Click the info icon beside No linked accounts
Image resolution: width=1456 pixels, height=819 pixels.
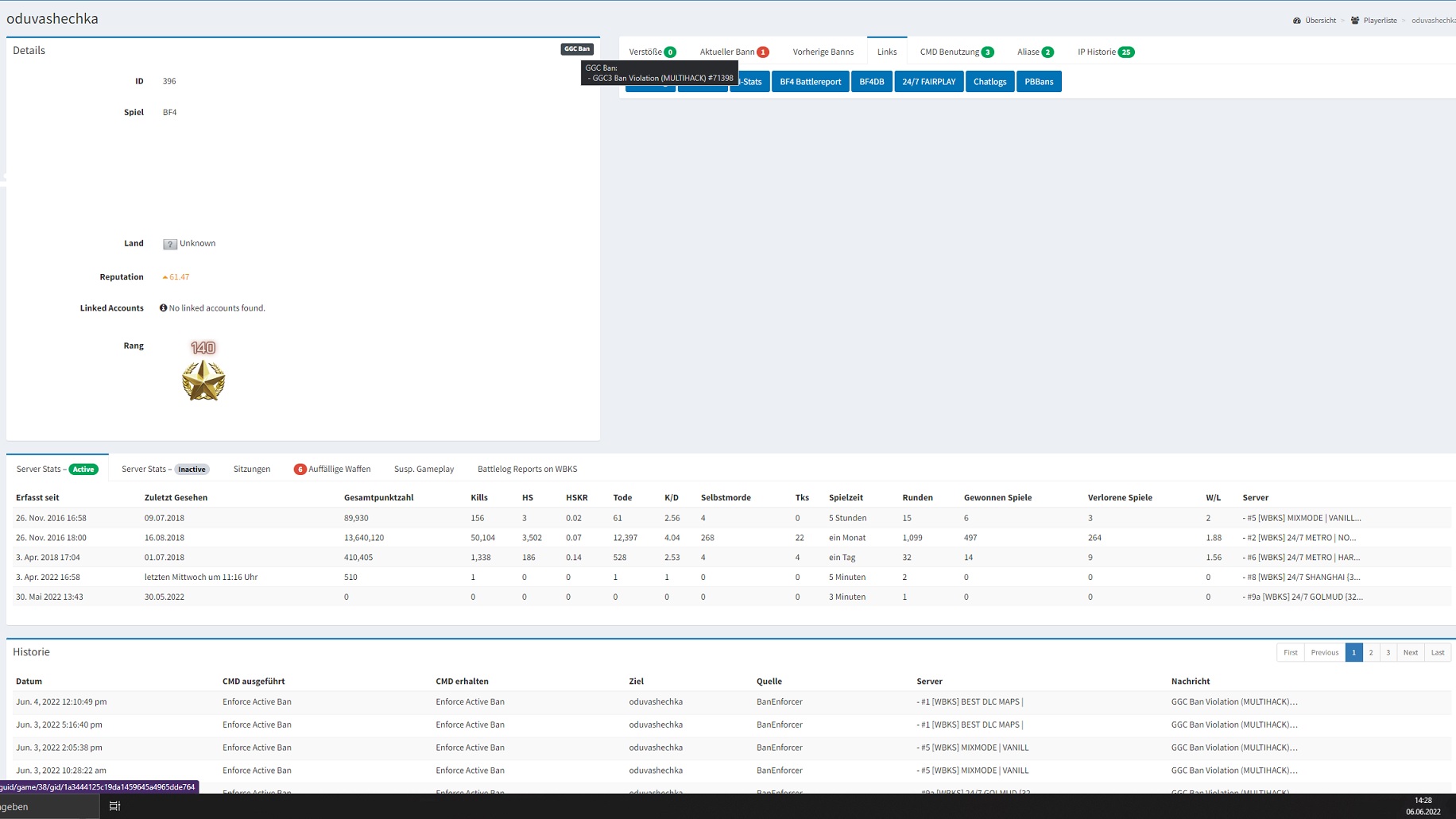pos(163,308)
